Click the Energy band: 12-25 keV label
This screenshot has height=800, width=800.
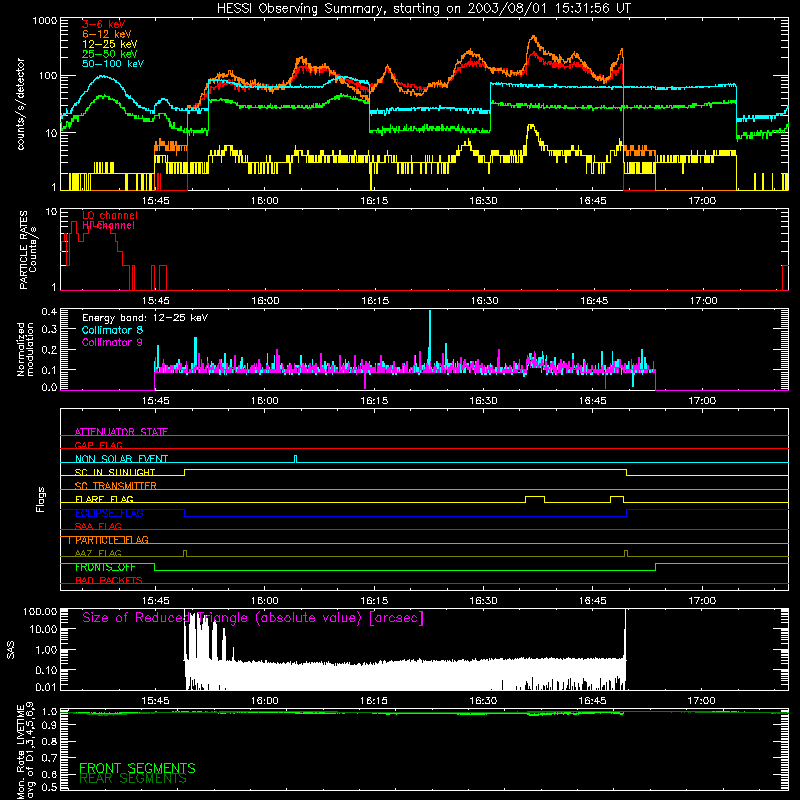click(x=145, y=318)
